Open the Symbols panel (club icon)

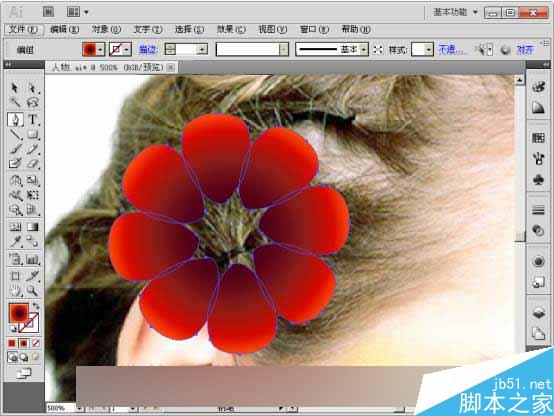coord(538,180)
